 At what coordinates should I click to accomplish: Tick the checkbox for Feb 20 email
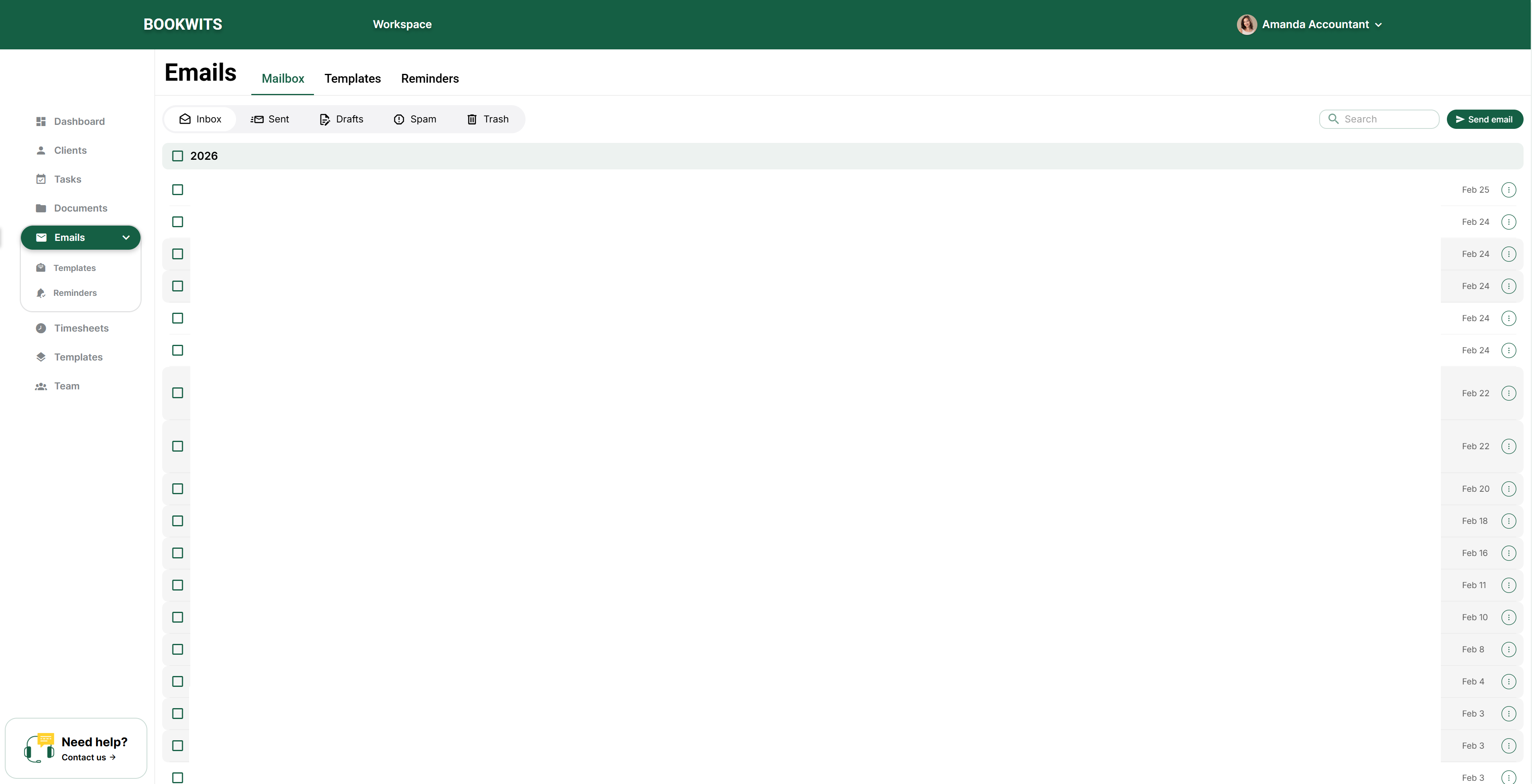click(177, 489)
